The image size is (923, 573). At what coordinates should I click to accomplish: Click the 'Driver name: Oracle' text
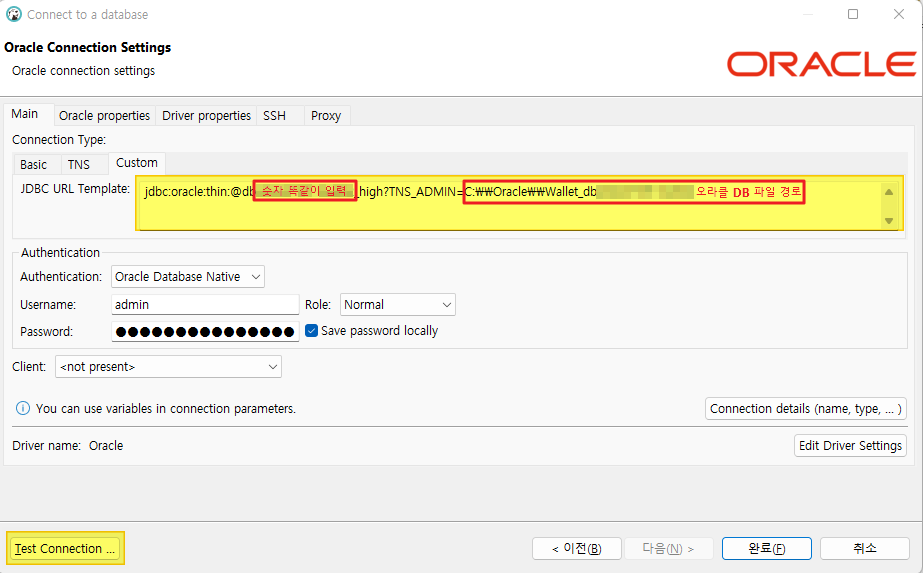click(68, 446)
